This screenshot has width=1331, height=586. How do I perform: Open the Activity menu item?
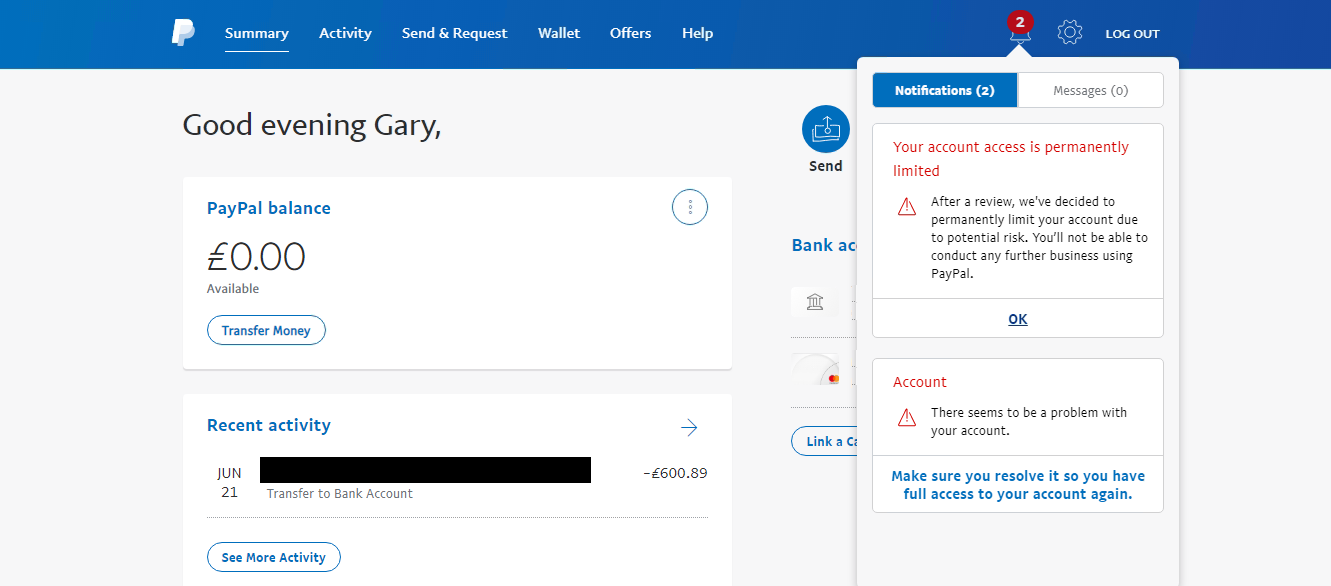coord(345,33)
